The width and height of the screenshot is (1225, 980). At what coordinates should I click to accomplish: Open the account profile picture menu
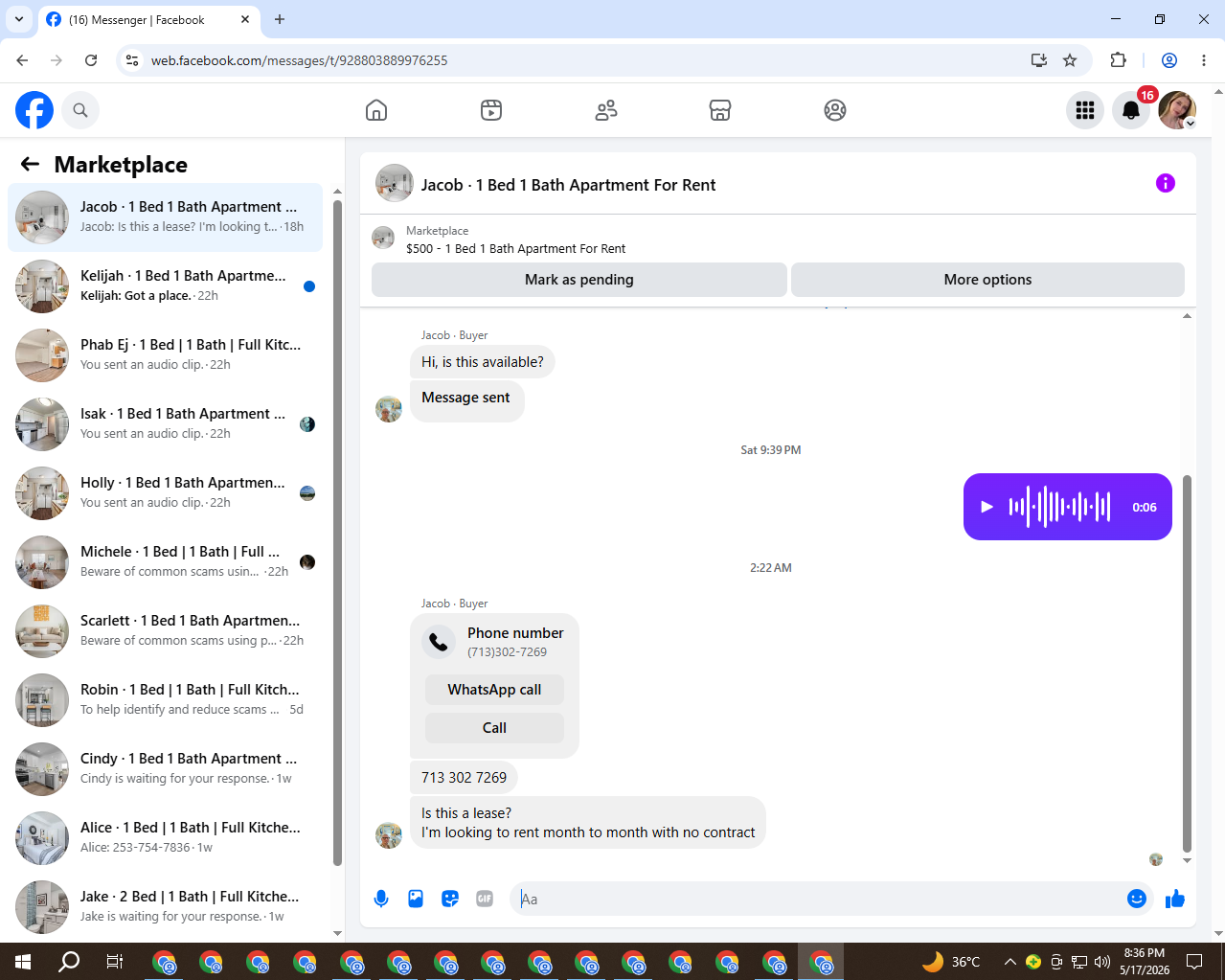[x=1177, y=110]
